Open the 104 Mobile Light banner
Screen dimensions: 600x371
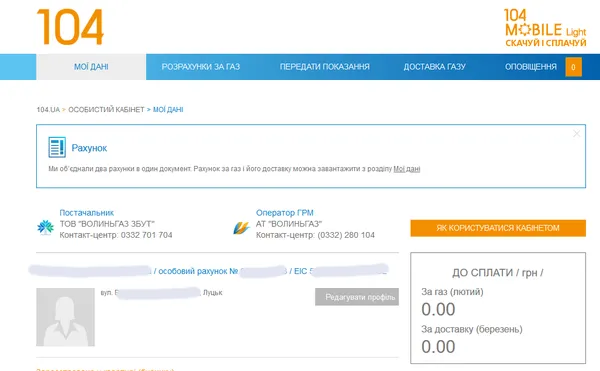[545, 28]
